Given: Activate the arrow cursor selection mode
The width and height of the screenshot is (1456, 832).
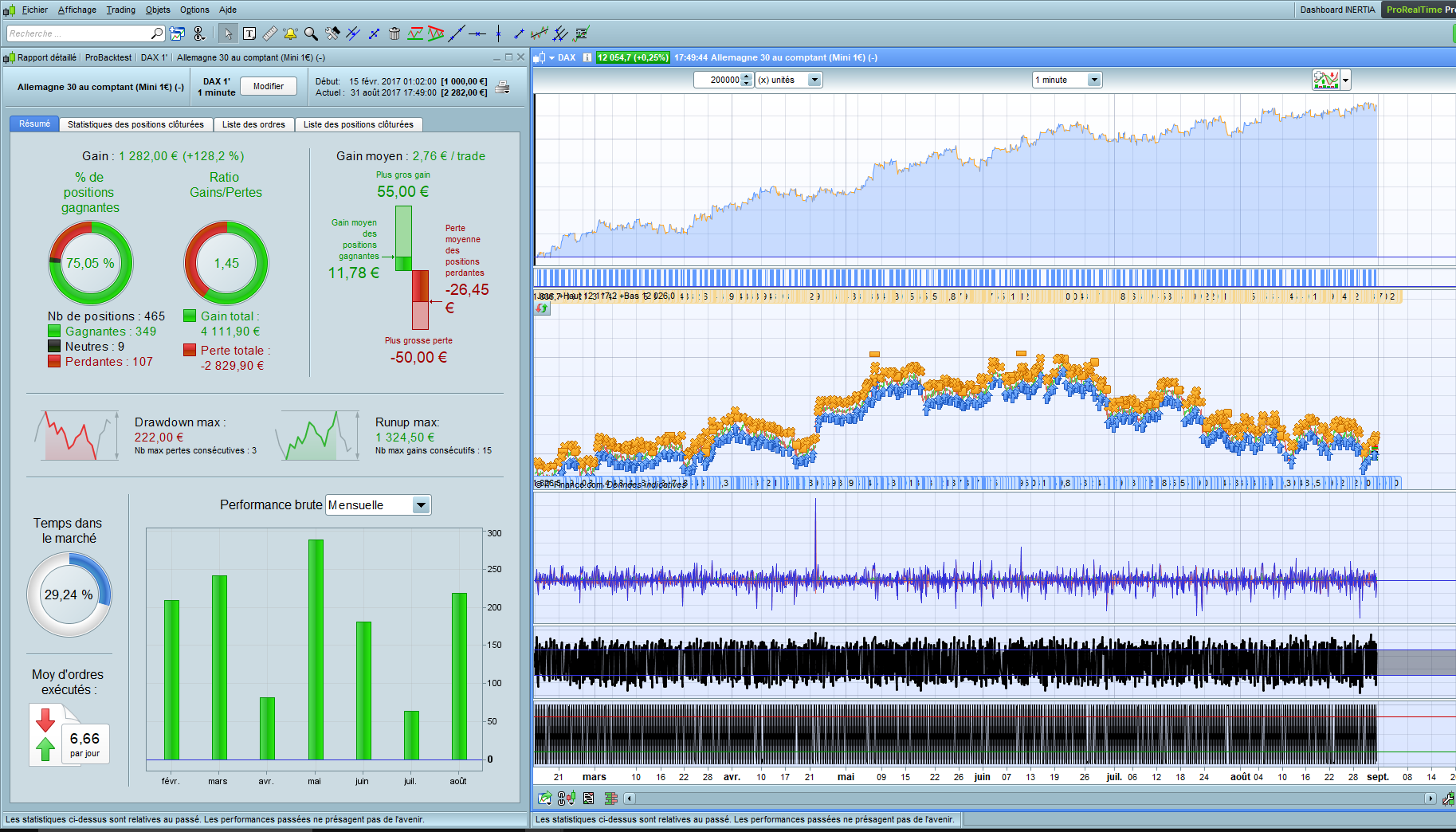Looking at the screenshot, I should [228, 33].
